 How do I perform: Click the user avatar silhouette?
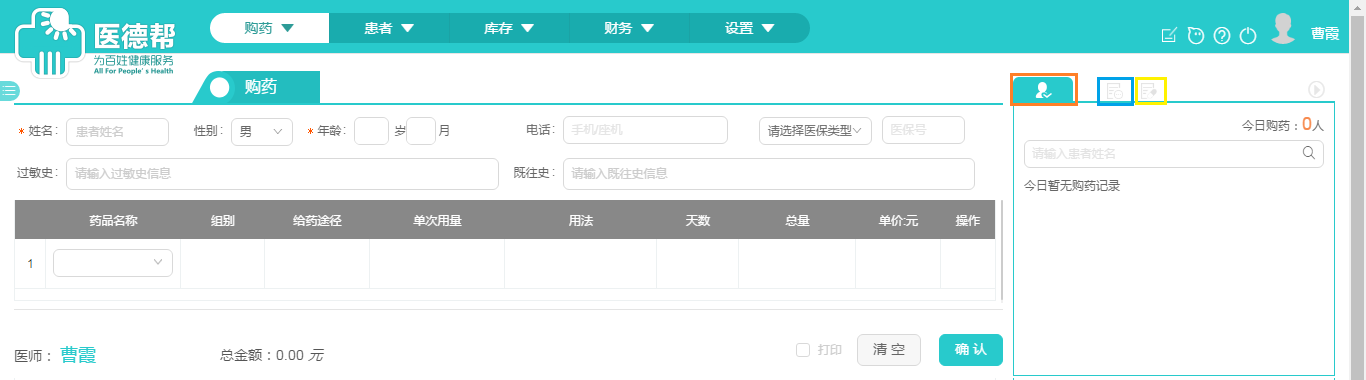click(1283, 29)
